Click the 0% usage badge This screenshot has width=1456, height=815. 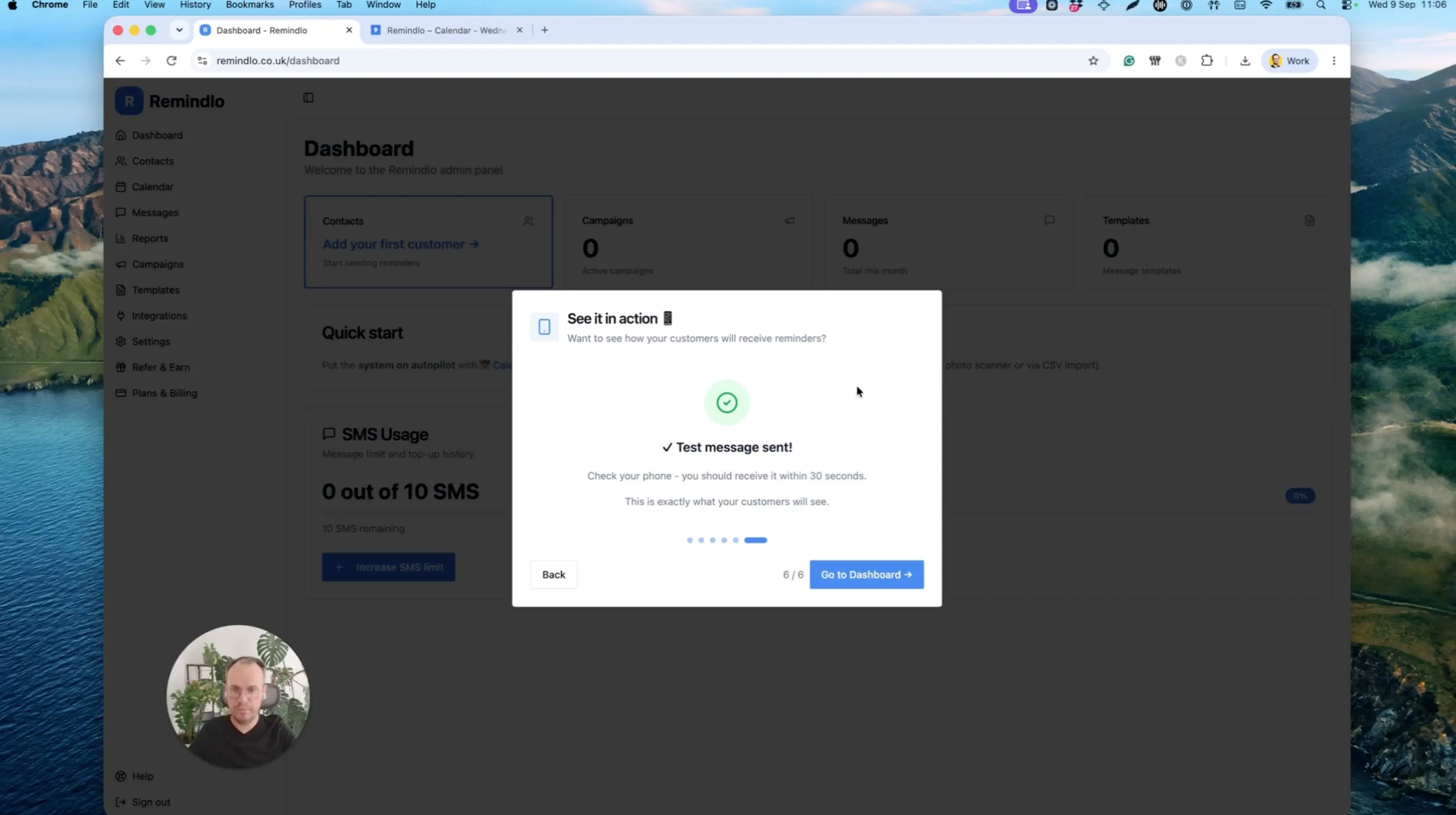pos(1300,496)
